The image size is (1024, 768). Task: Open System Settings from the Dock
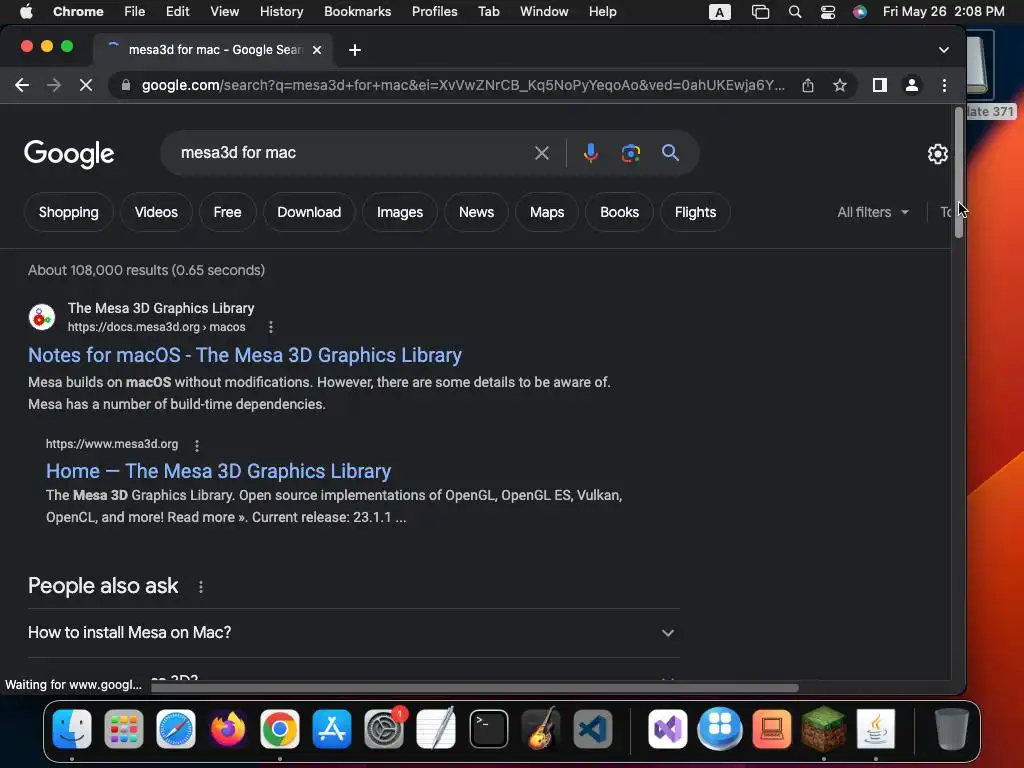384,729
